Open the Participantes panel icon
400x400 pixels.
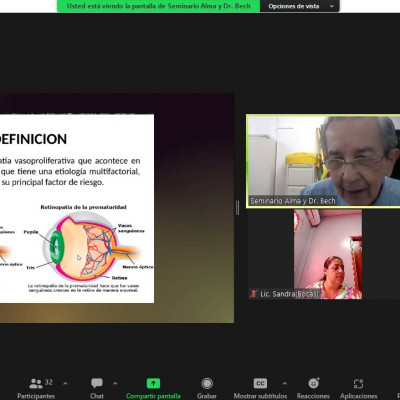pyautogui.click(x=36, y=384)
